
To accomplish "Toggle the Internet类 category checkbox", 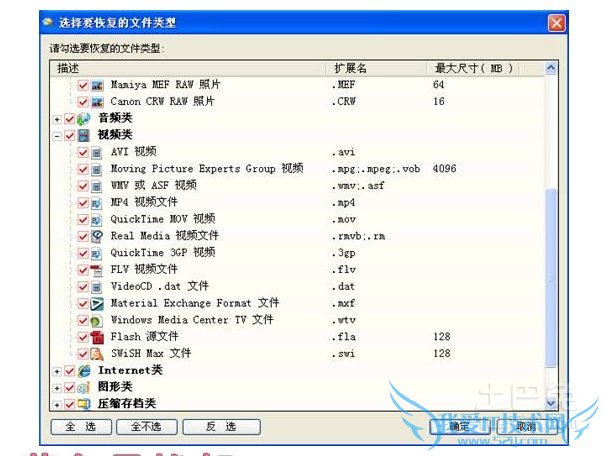I will pos(69,371).
